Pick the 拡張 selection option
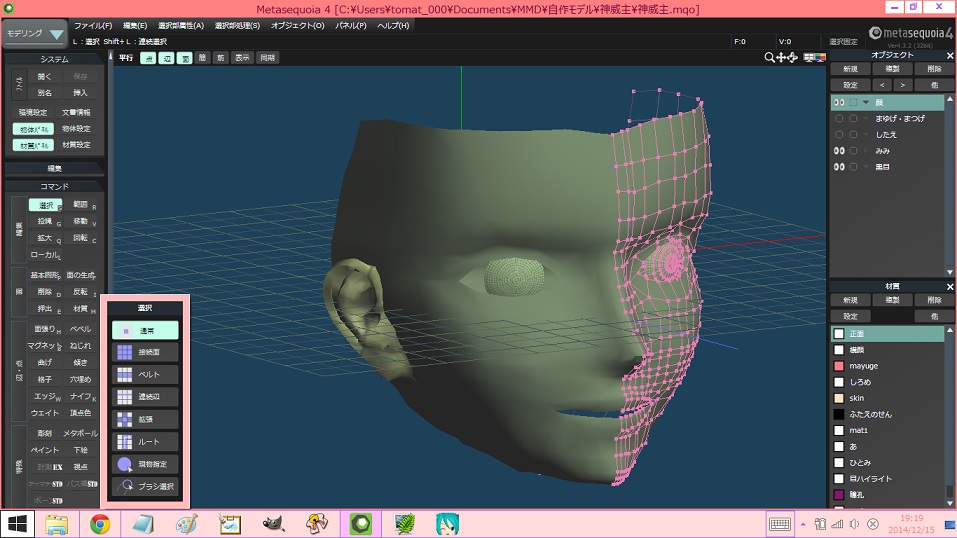The image size is (957, 538). tap(144, 419)
